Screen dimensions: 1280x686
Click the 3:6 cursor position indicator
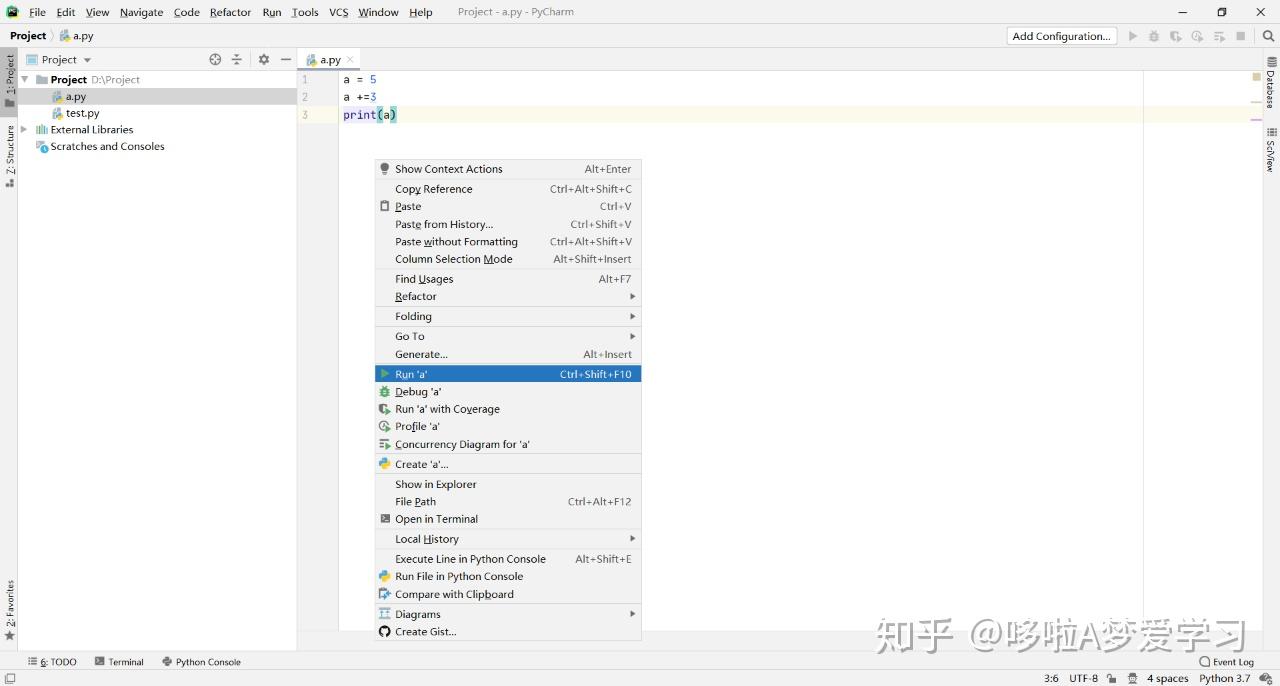pyautogui.click(x=1051, y=678)
